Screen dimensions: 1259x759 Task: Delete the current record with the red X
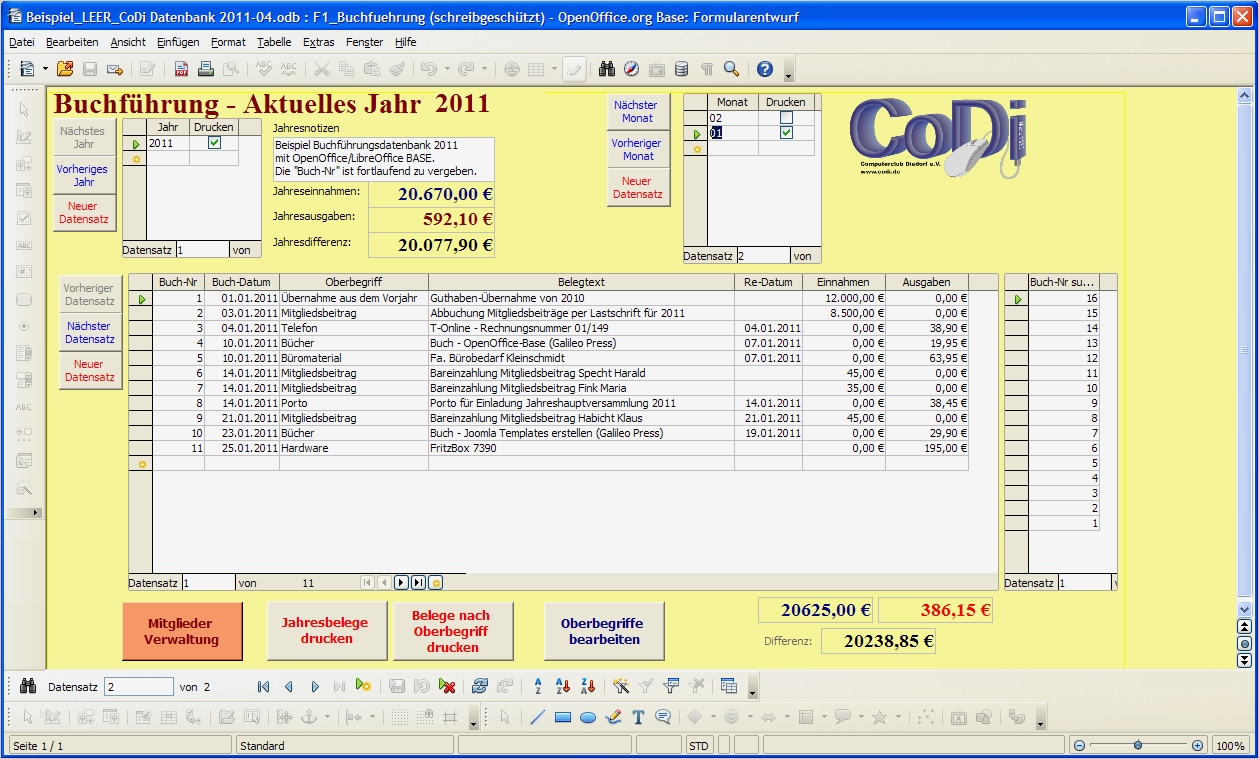point(447,686)
